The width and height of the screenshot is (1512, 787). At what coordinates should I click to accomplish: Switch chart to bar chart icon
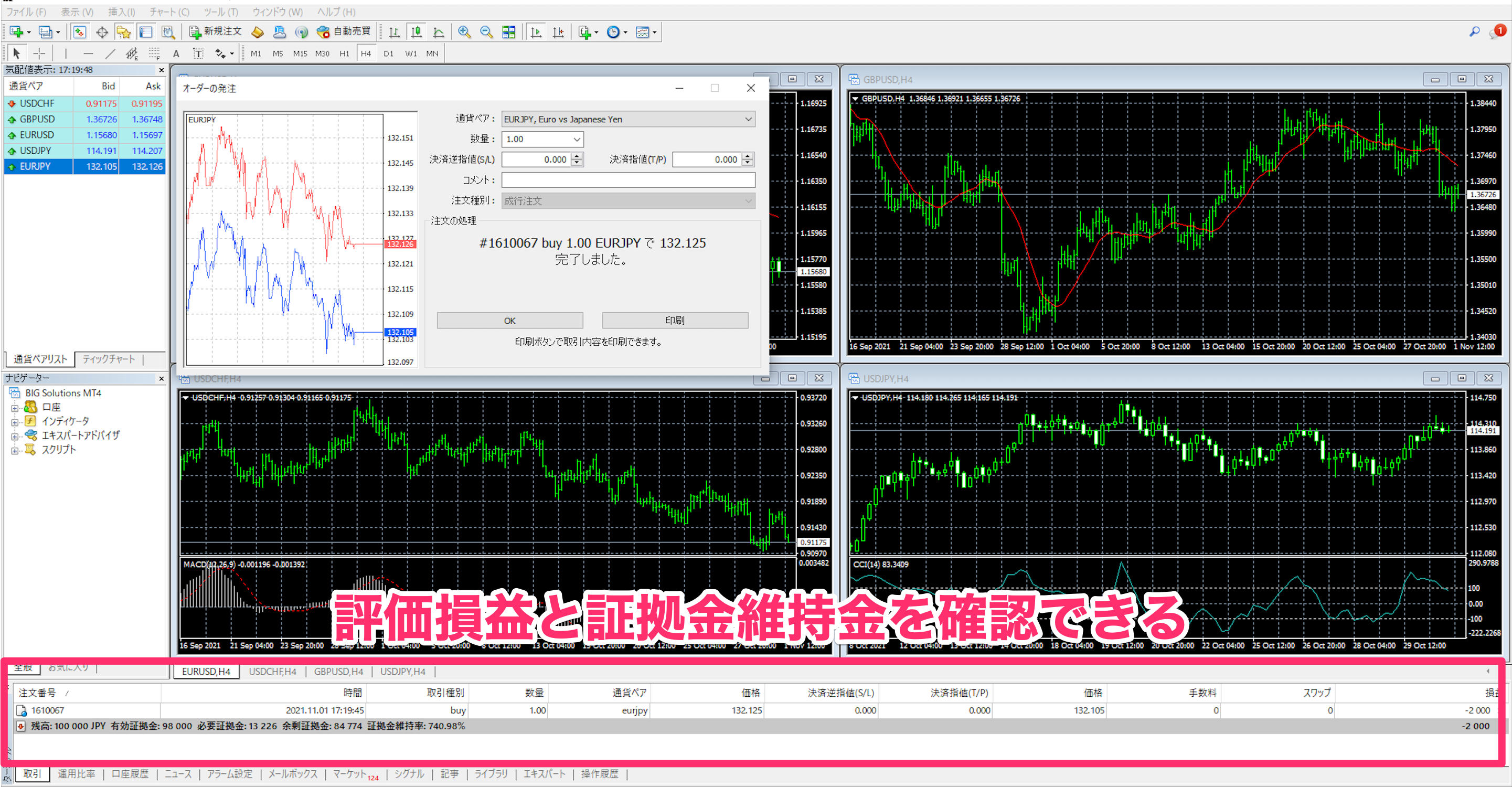tap(395, 31)
